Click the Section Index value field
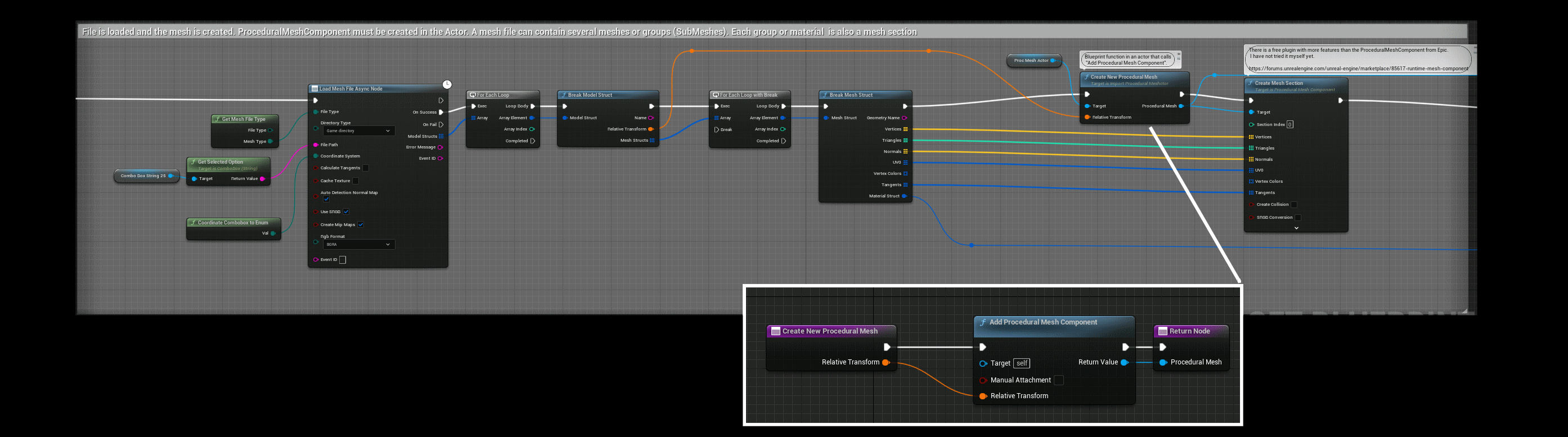This screenshot has height=437, width=1568. click(x=1290, y=125)
